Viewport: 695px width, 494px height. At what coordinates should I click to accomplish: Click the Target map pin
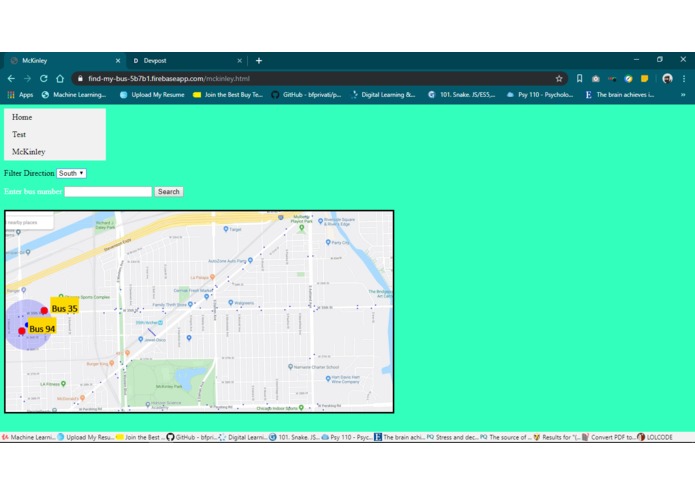click(226, 229)
